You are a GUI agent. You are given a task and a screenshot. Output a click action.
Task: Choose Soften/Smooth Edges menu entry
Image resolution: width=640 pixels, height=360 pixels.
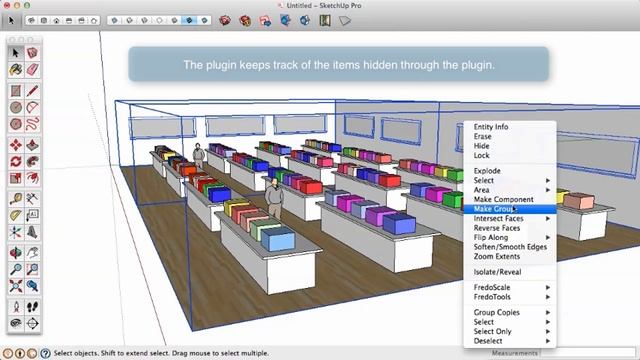click(x=510, y=247)
